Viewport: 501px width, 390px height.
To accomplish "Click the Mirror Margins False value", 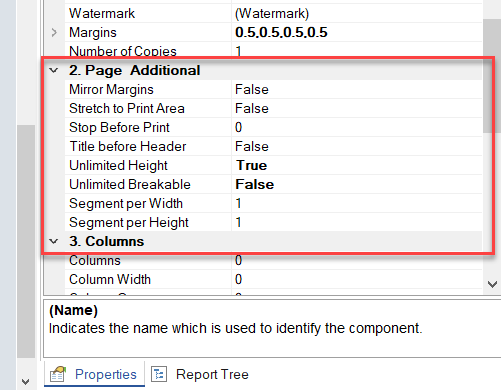I will click(357, 89).
